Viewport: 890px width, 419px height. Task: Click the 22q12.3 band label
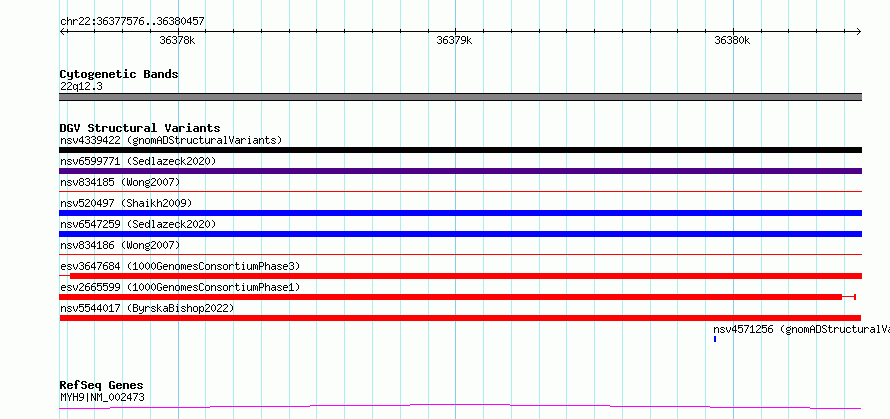coord(81,87)
